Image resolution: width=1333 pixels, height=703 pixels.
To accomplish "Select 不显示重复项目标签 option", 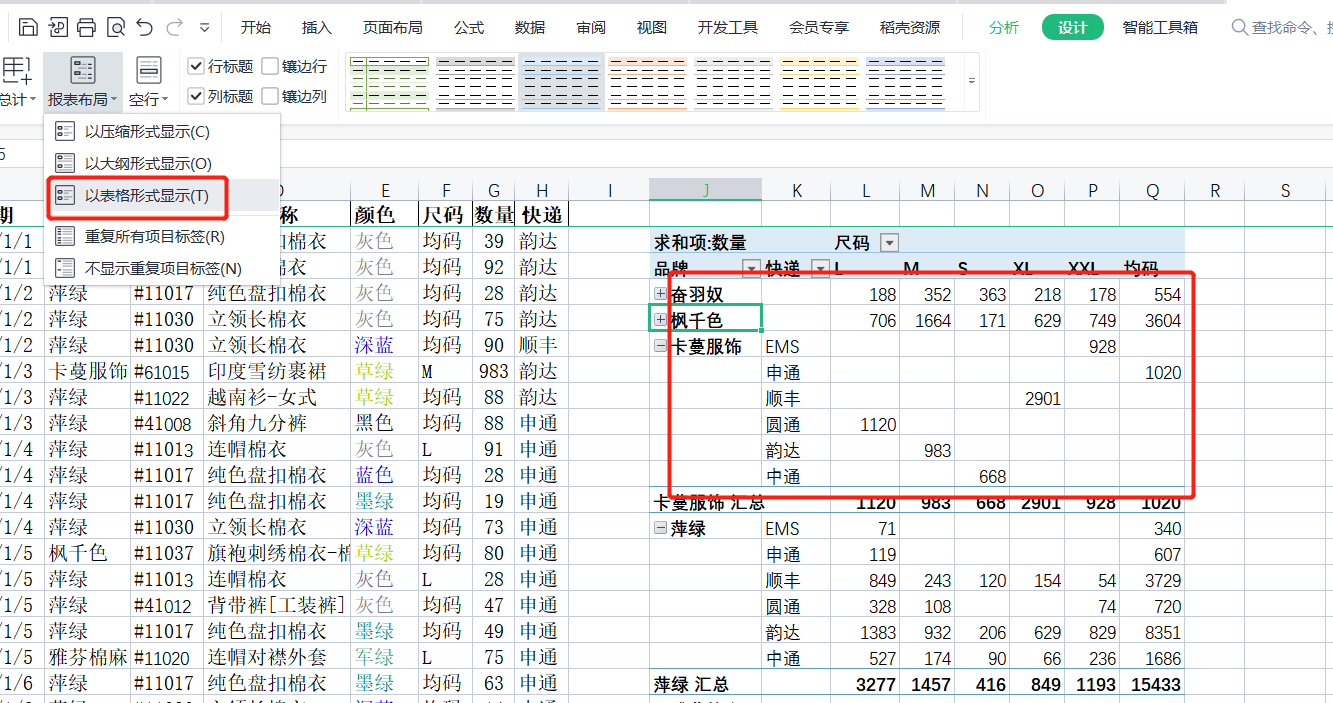I will click(x=162, y=268).
